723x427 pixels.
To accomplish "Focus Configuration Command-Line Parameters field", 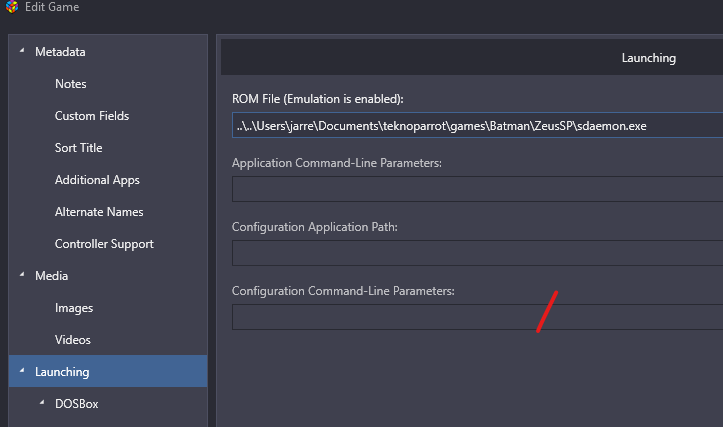I will click(477, 317).
